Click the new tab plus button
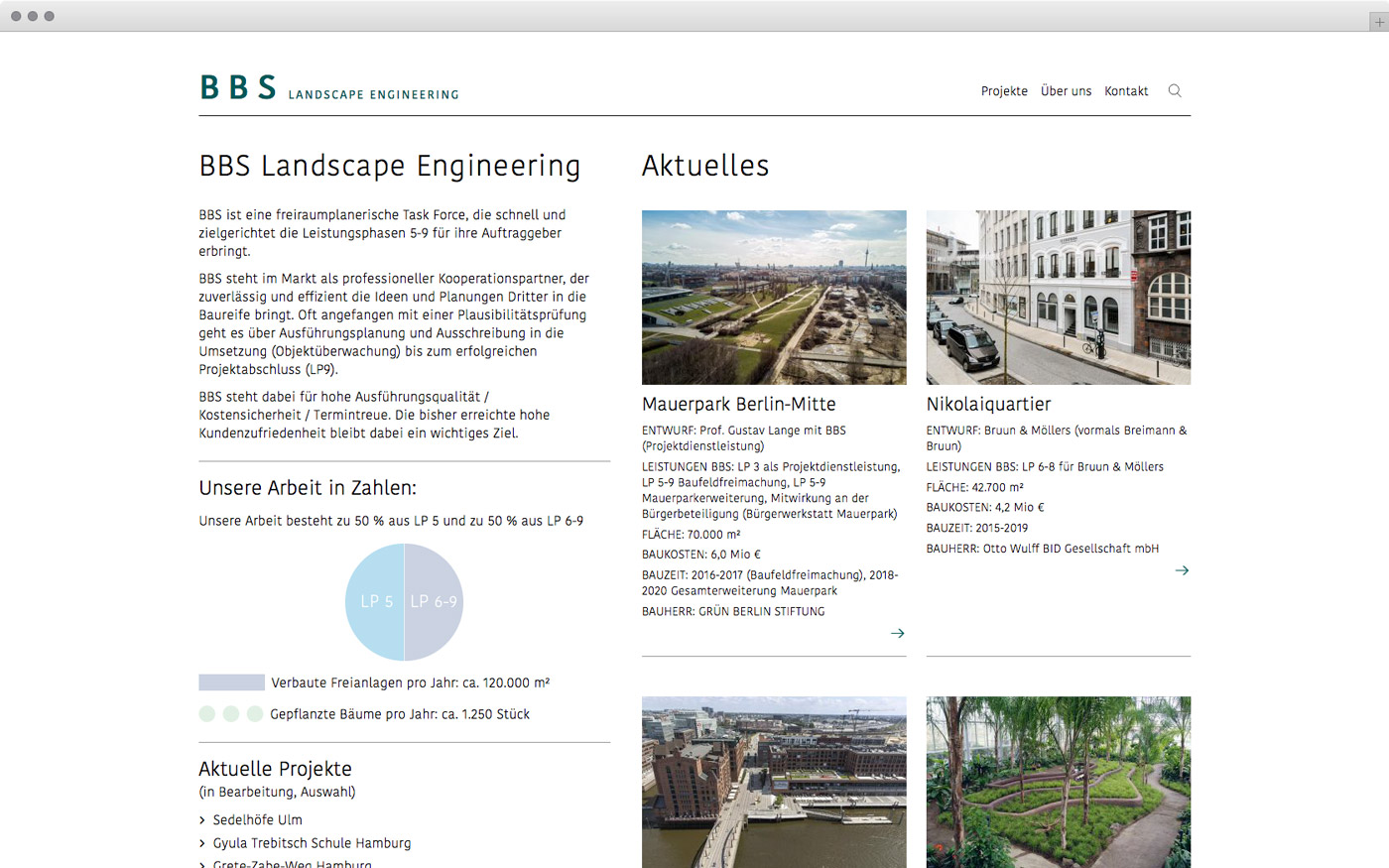Screen dimensions: 1389x868 [x=1378, y=22]
